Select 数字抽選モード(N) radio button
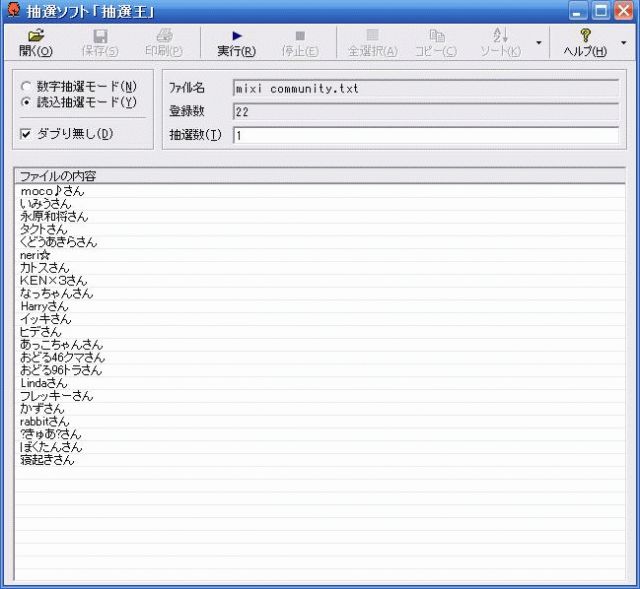Image resolution: width=640 pixels, height=589 pixels. tap(26, 86)
